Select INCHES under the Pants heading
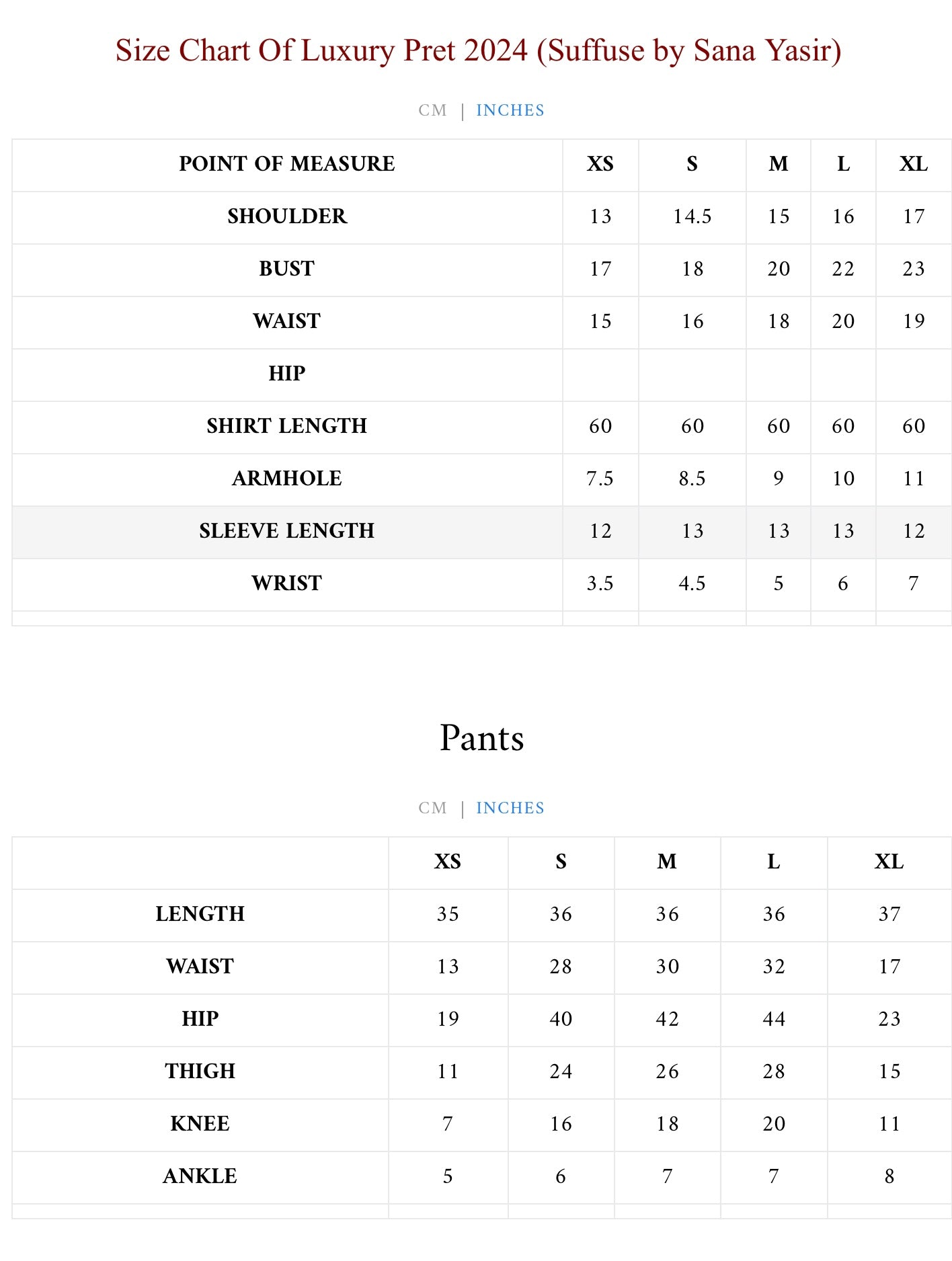The height and width of the screenshot is (1261, 952). tap(510, 808)
